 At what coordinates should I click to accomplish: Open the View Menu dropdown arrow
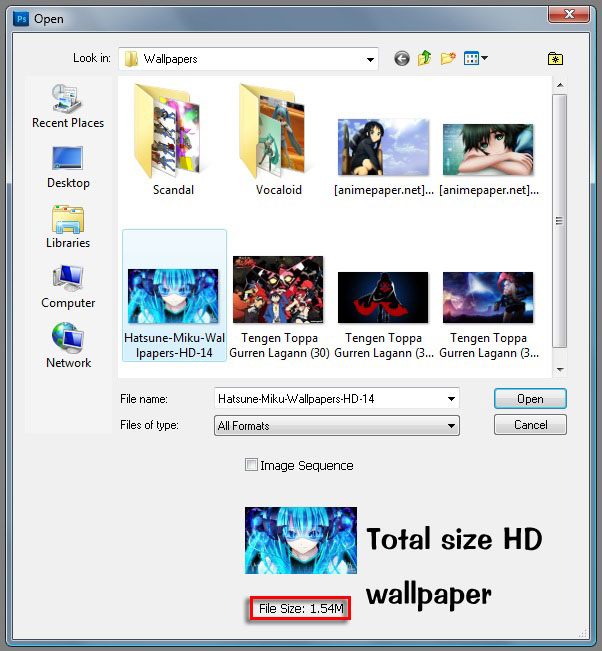coord(484,58)
